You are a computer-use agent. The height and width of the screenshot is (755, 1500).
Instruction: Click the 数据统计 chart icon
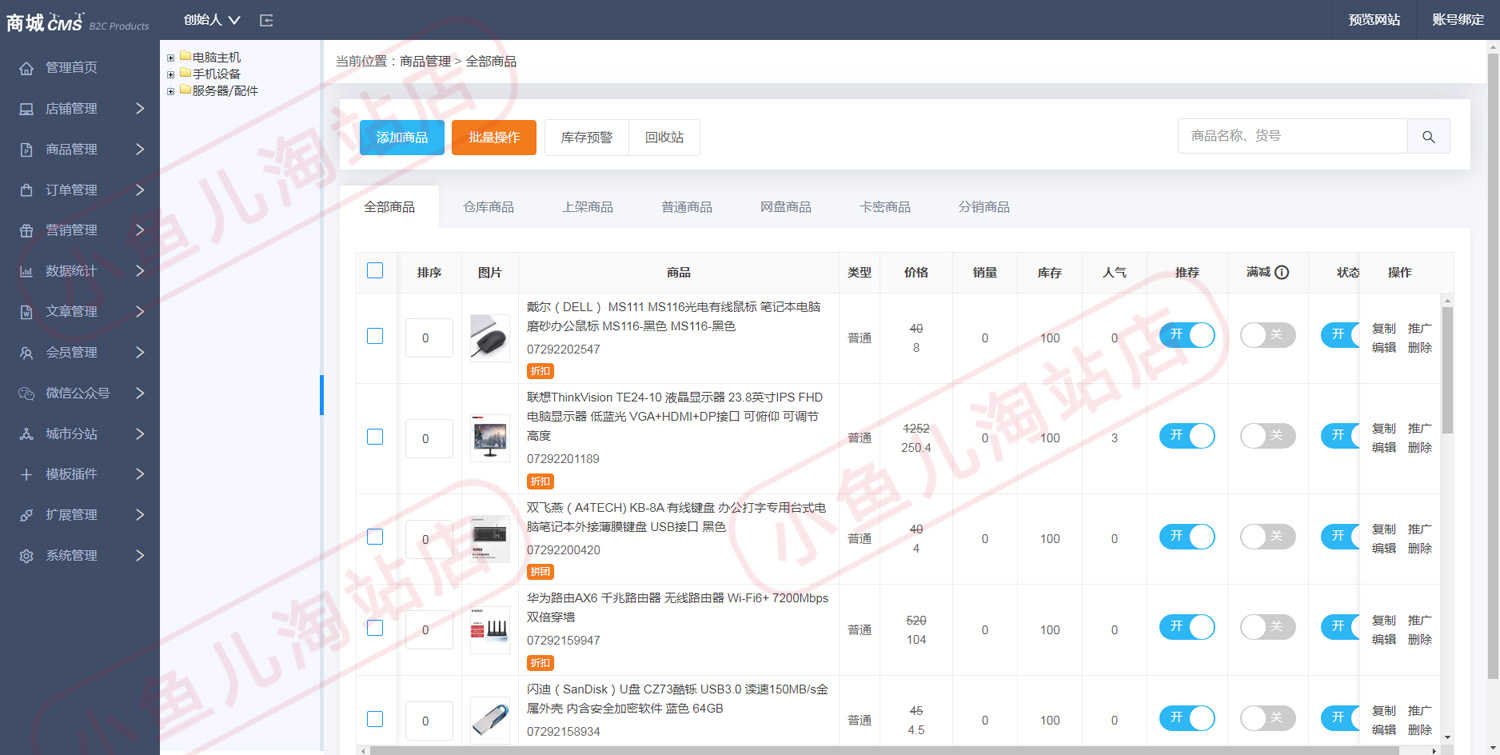26,271
